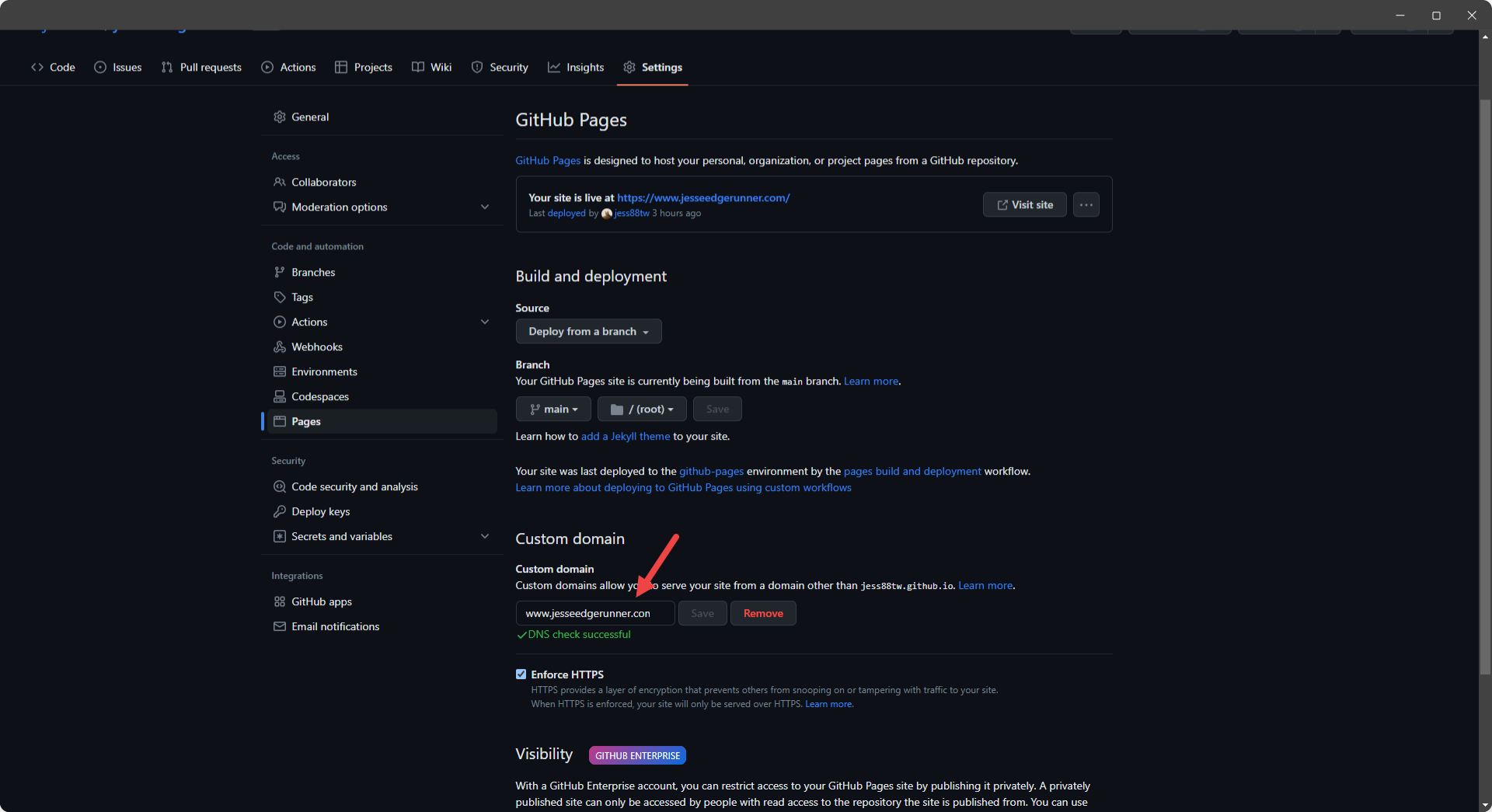Click the Codespaces icon

point(280,396)
